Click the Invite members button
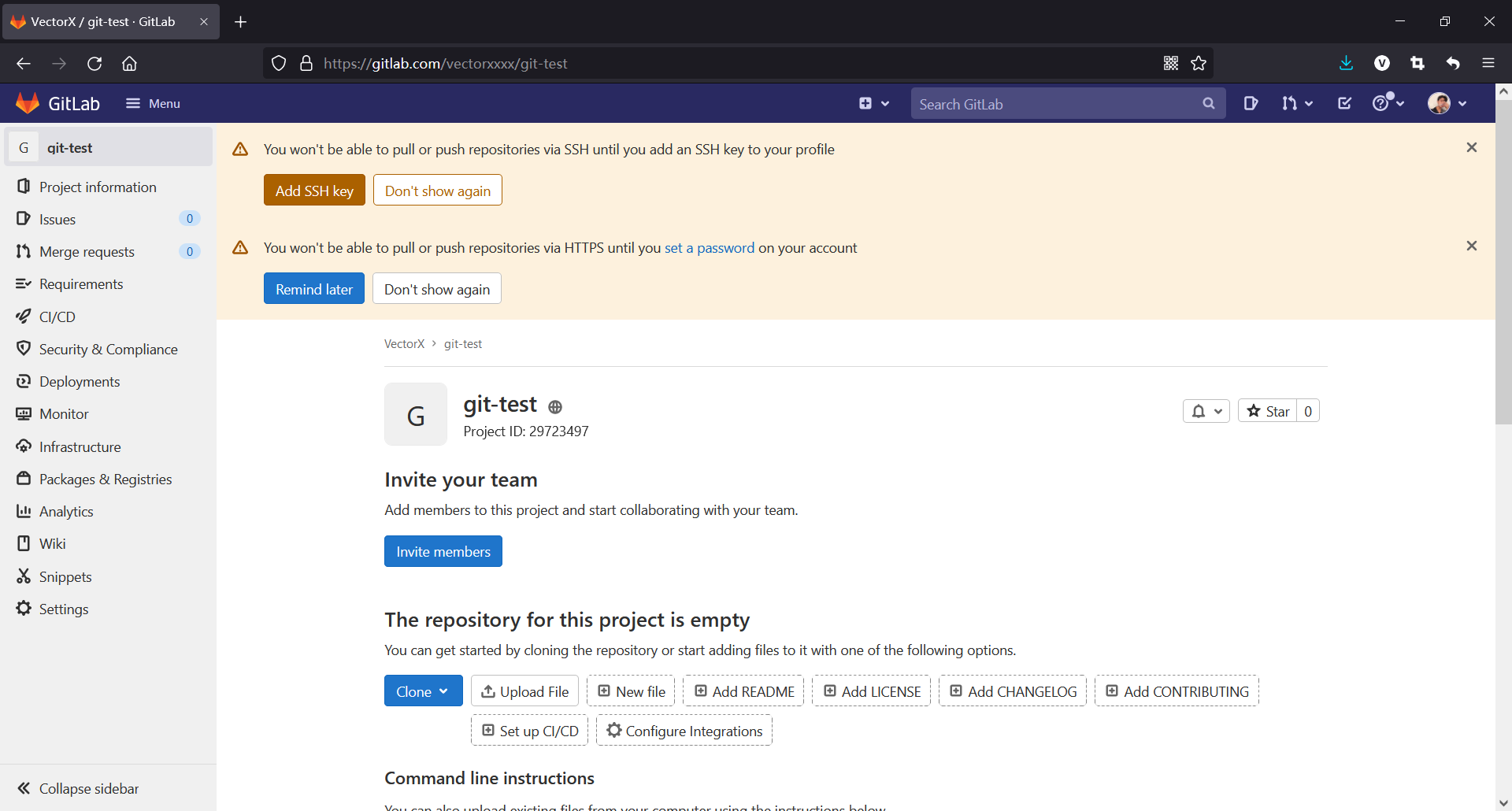This screenshot has width=1512, height=811. (443, 551)
